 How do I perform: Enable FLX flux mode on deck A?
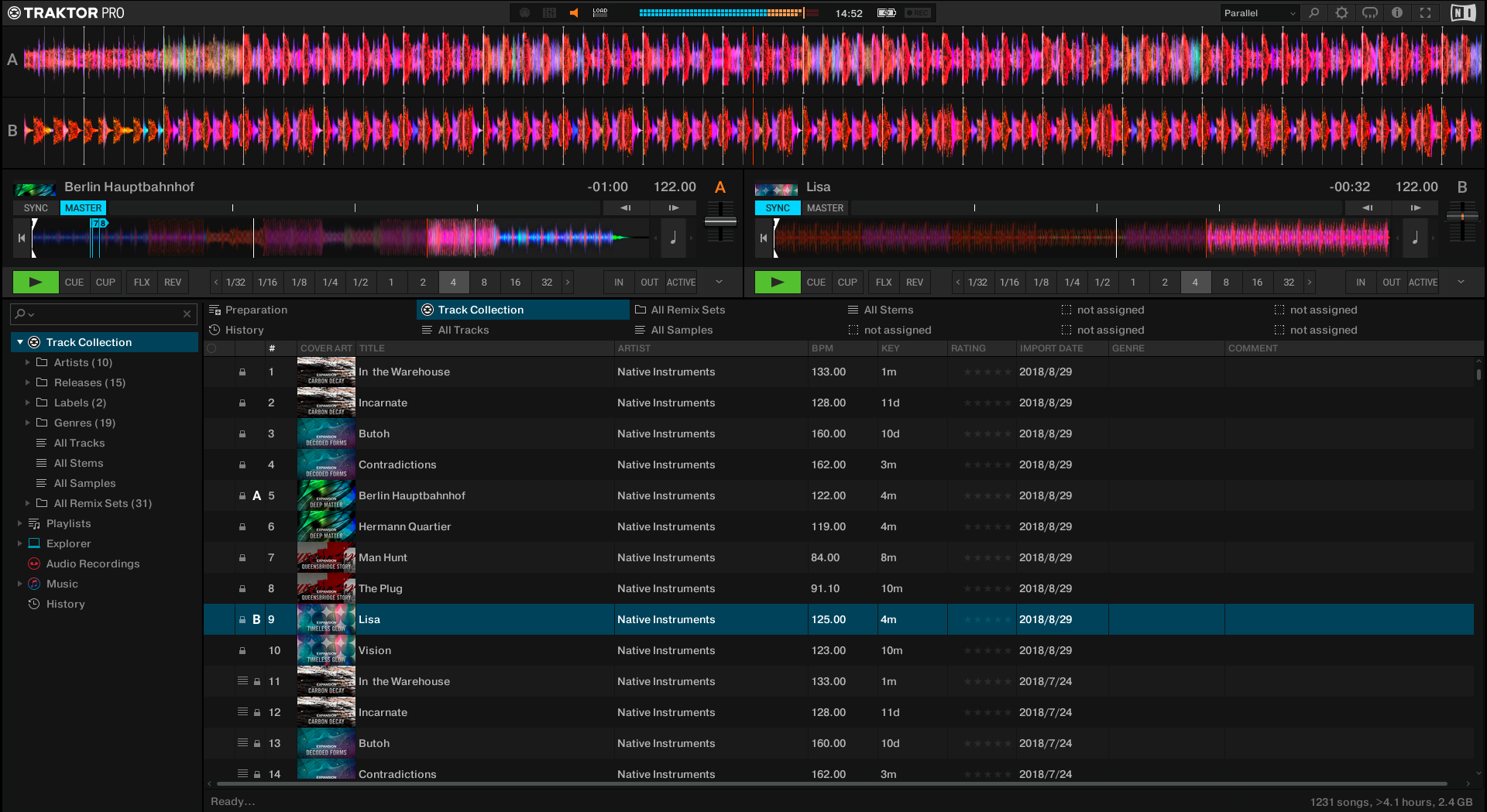click(x=142, y=283)
